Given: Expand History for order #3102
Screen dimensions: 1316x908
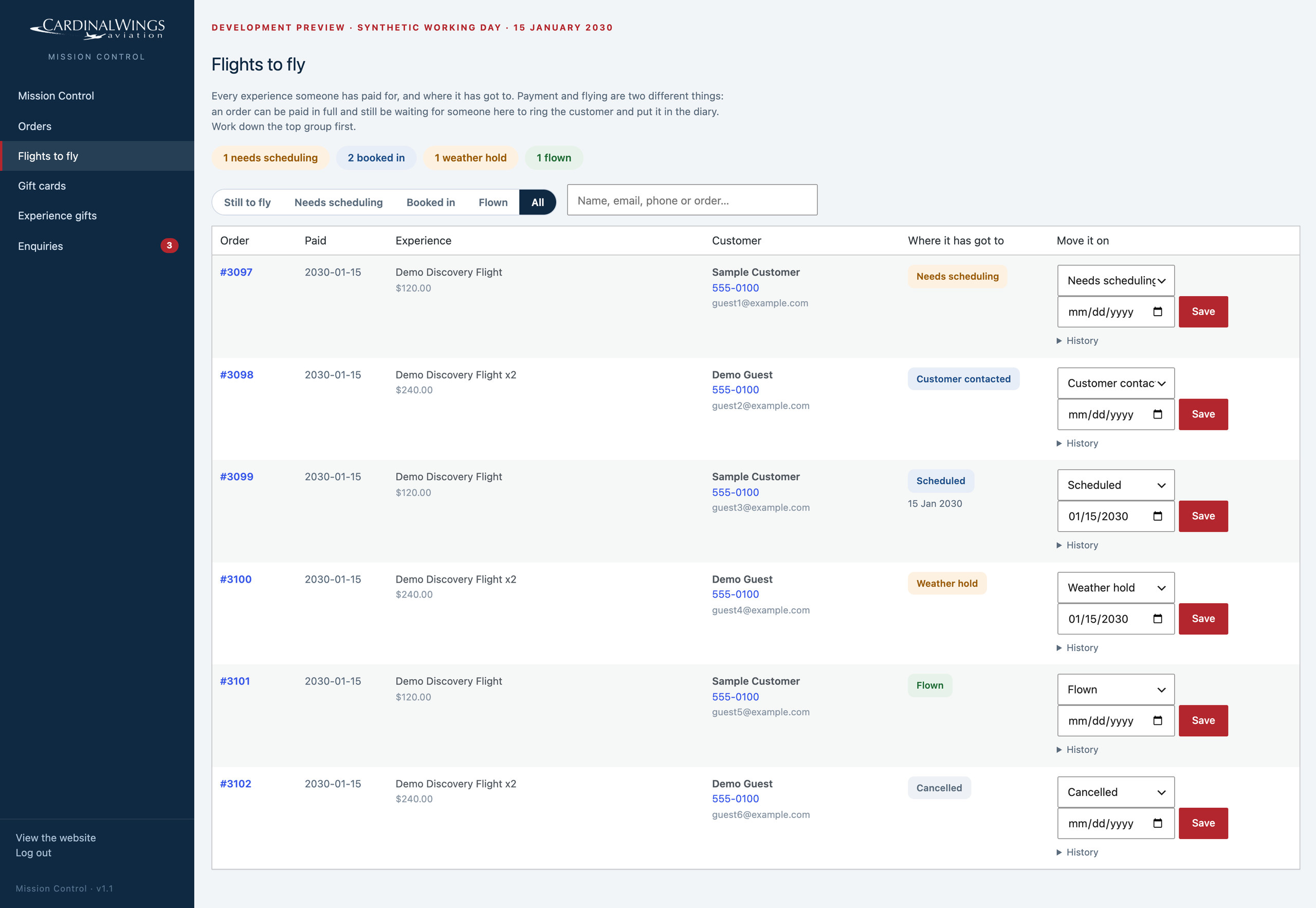Looking at the screenshot, I should click(x=1077, y=852).
